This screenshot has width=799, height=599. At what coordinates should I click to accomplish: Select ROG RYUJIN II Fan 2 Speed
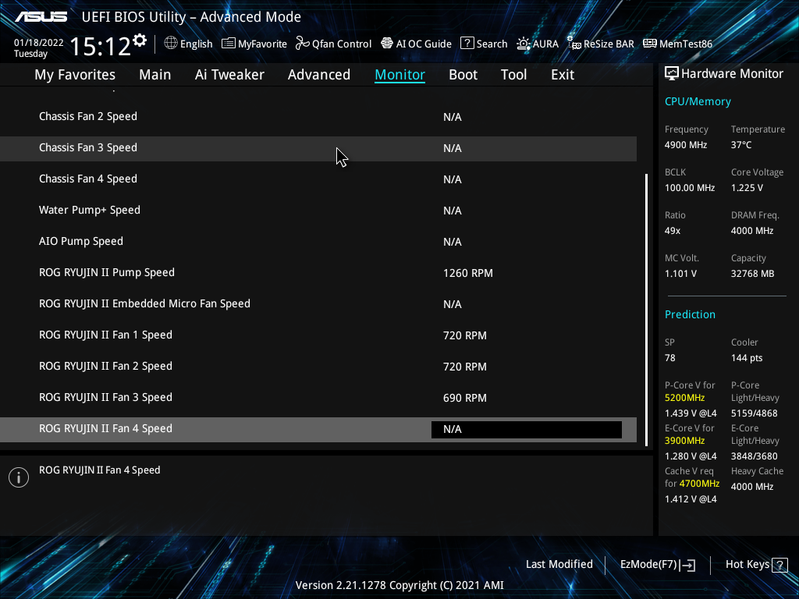point(318,366)
